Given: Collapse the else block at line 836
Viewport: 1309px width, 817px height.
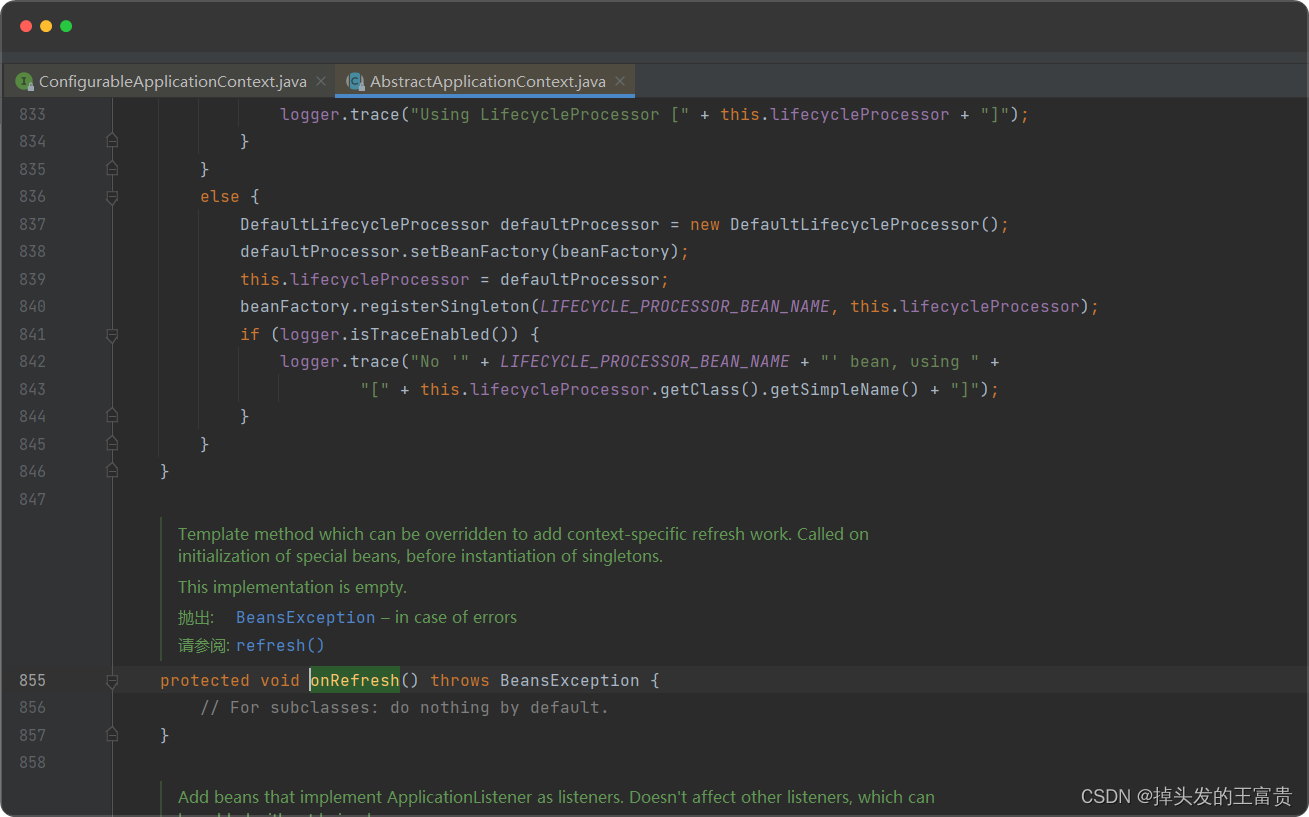Looking at the screenshot, I should pos(112,197).
